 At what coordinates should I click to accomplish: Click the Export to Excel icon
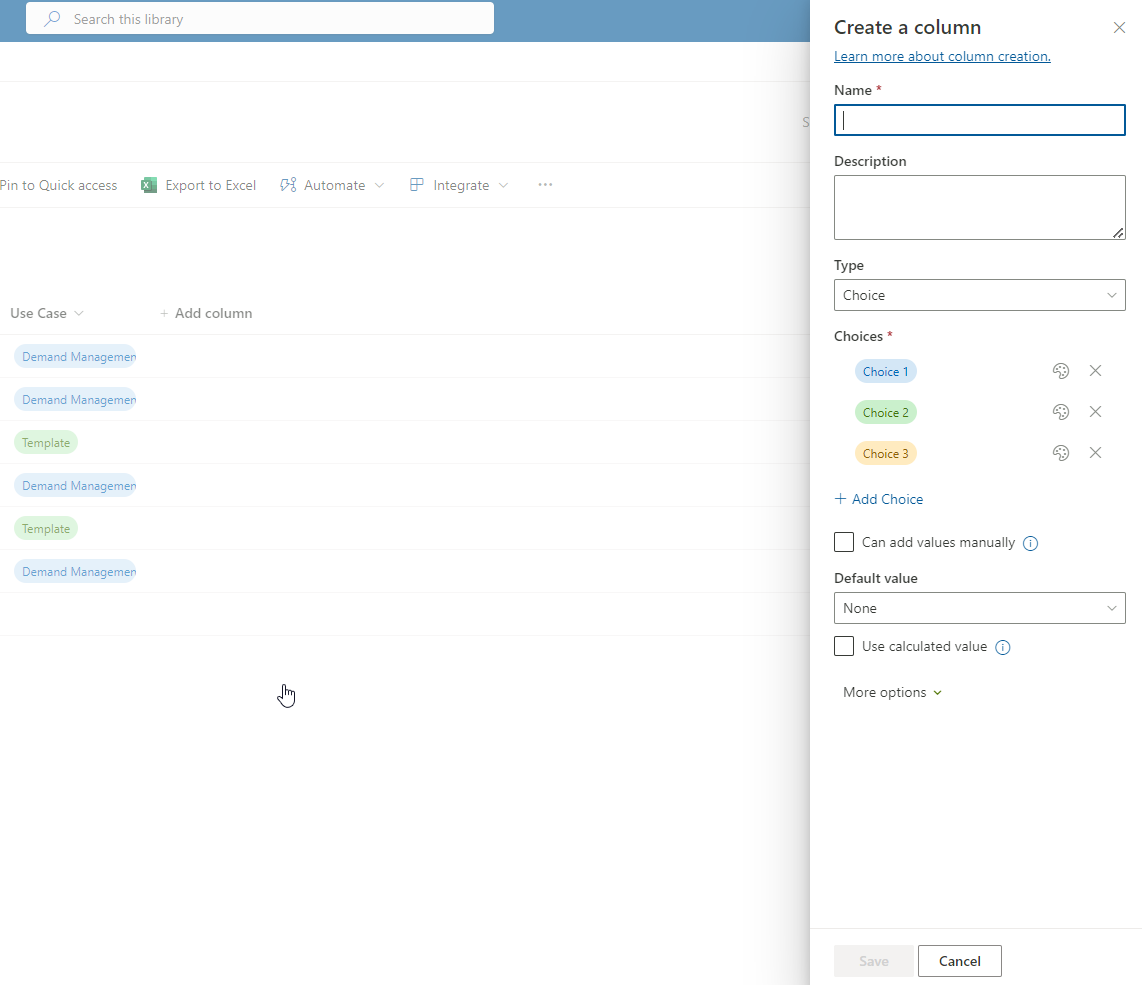[149, 185]
